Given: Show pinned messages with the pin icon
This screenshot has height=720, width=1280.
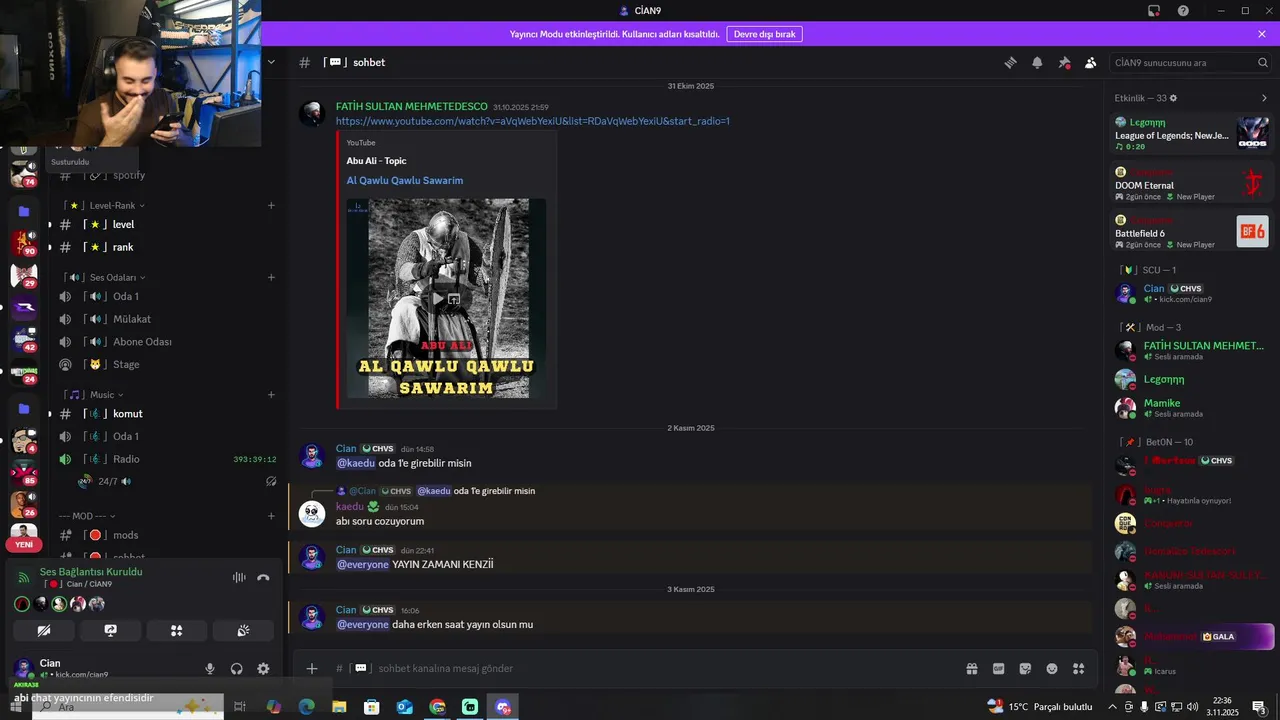Looking at the screenshot, I should (1064, 62).
